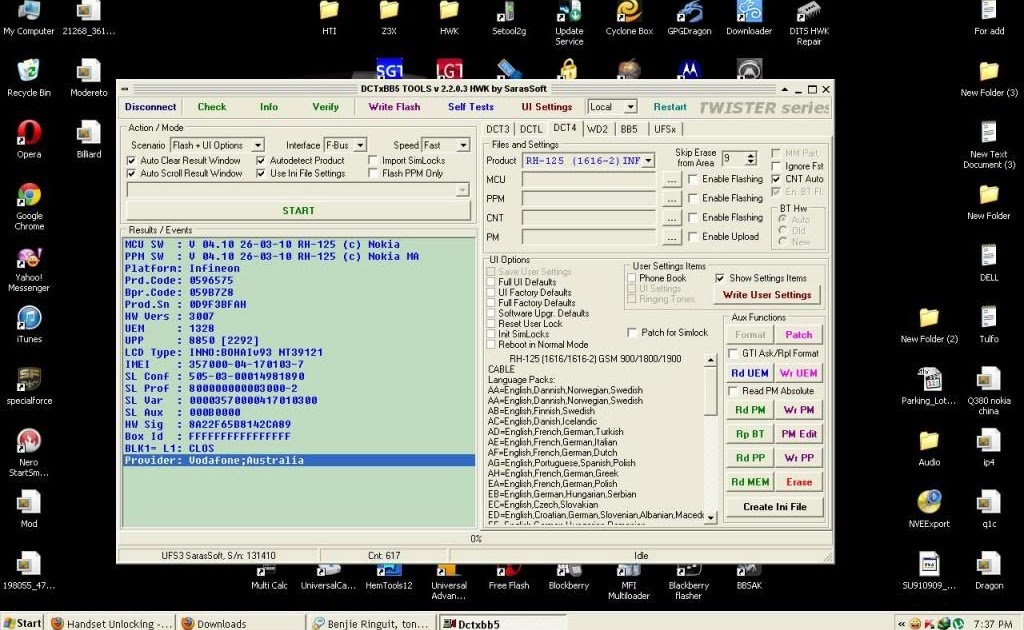Switch to the DCTL tab
The image size is (1024, 630).
pos(531,129)
